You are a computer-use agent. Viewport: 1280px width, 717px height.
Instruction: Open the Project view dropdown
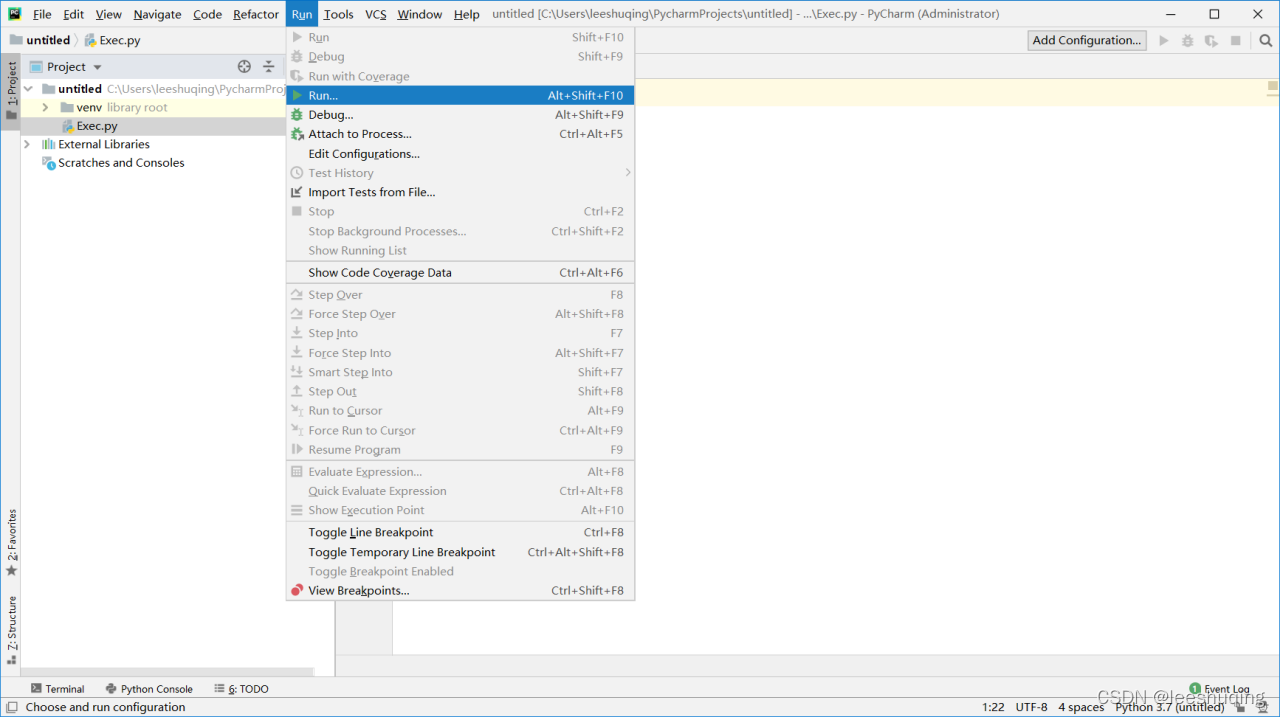point(97,67)
